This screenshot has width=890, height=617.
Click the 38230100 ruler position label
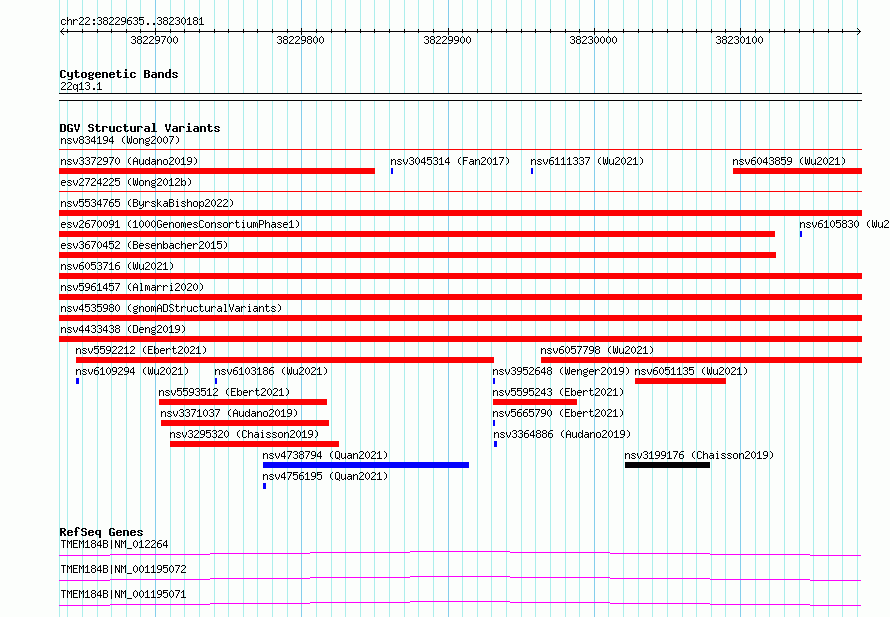(739, 40)
